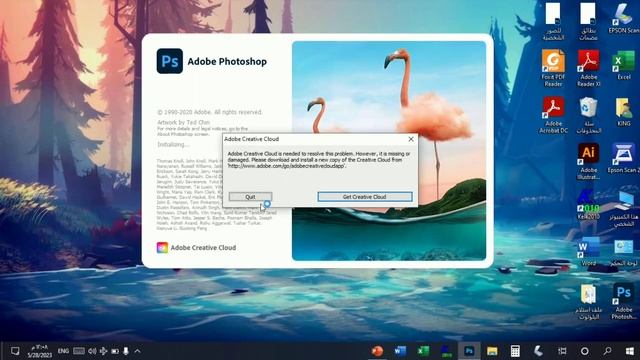Screen dimensions: 640x360
Task: Open the Adobe Photoshop desktop shortcut
Action: click(x=624, y=301)
